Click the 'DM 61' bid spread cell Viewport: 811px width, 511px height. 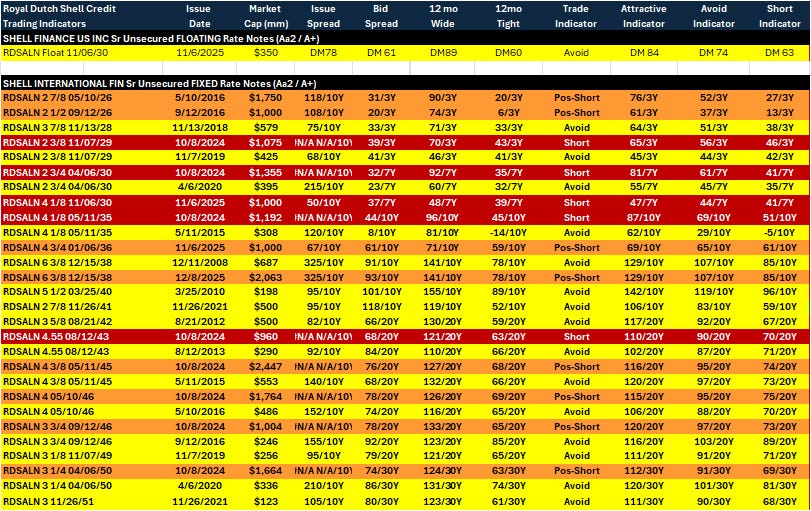(381, 53)
